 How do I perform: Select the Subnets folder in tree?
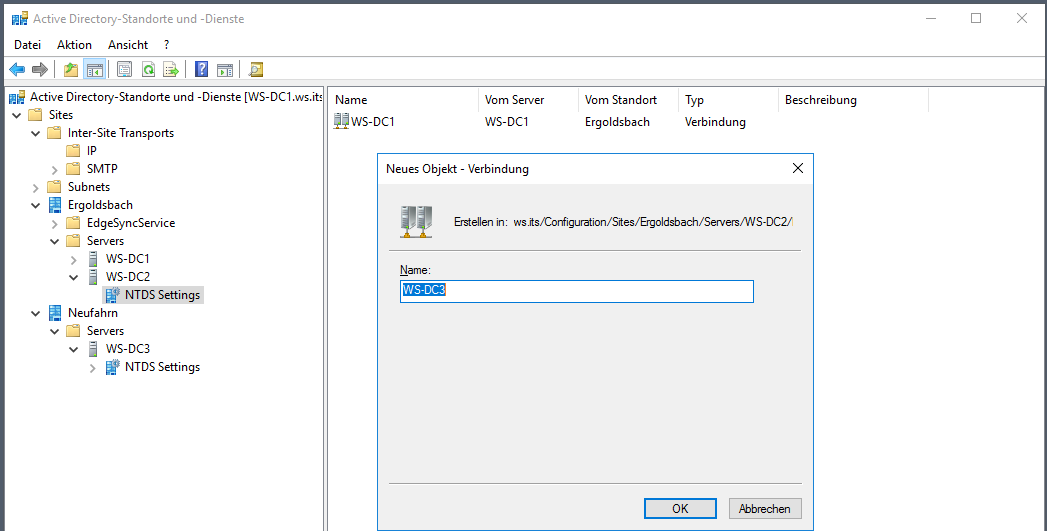pyautogui.click(x=79, y=187)
